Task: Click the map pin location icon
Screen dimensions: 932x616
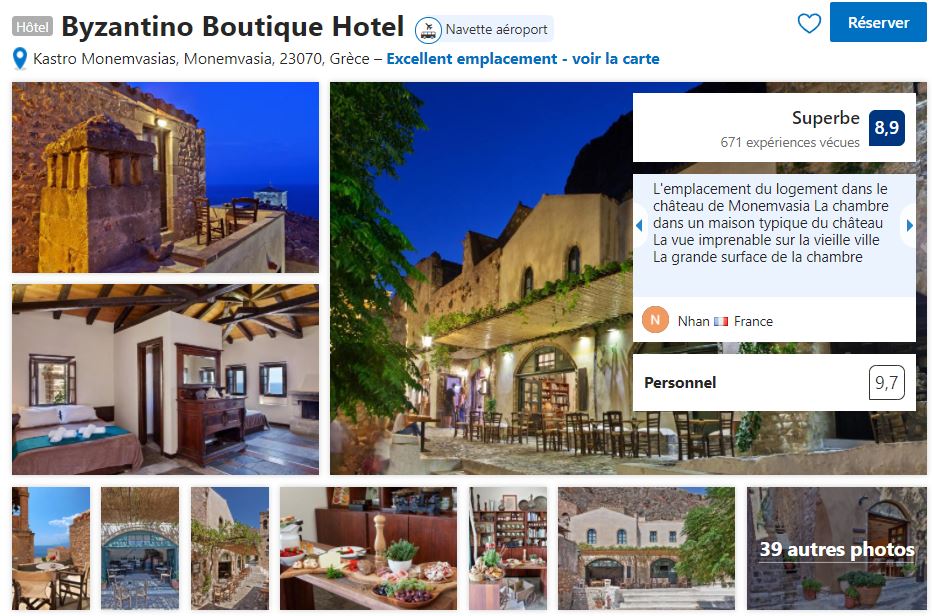Action: pos(20,59)
